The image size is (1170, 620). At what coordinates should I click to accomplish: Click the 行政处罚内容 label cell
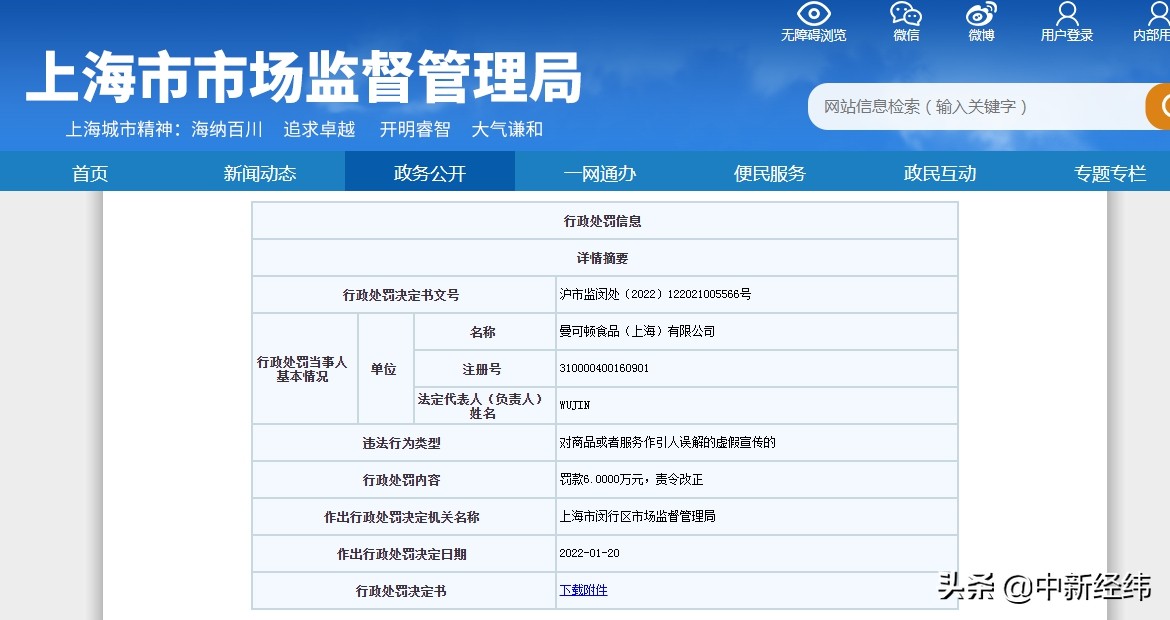pos(404,480)
